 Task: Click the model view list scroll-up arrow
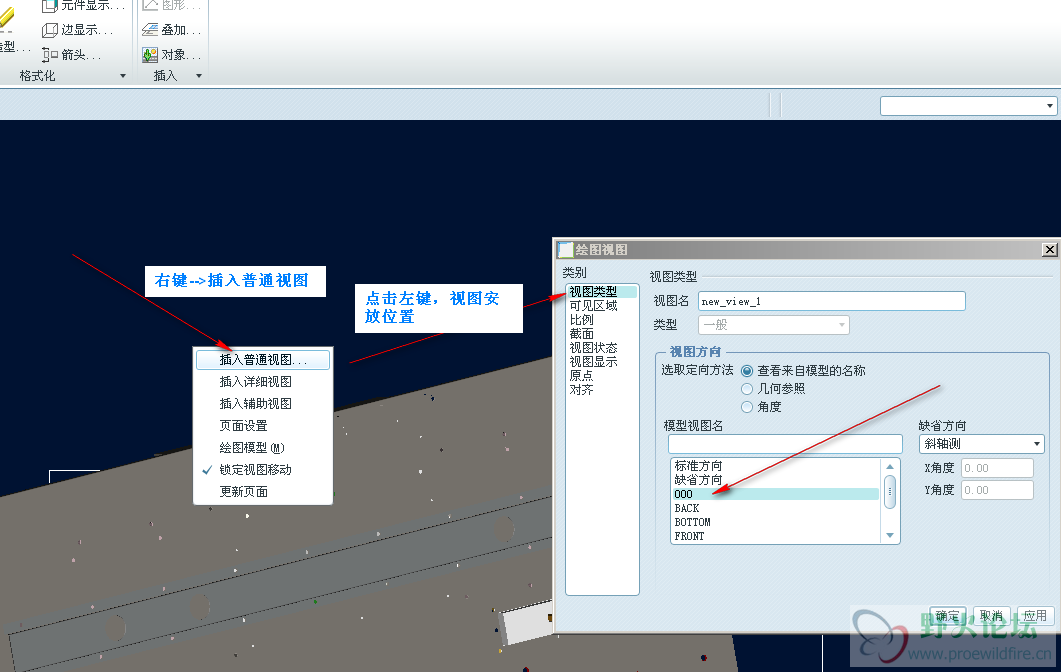(x=890, y=466)
